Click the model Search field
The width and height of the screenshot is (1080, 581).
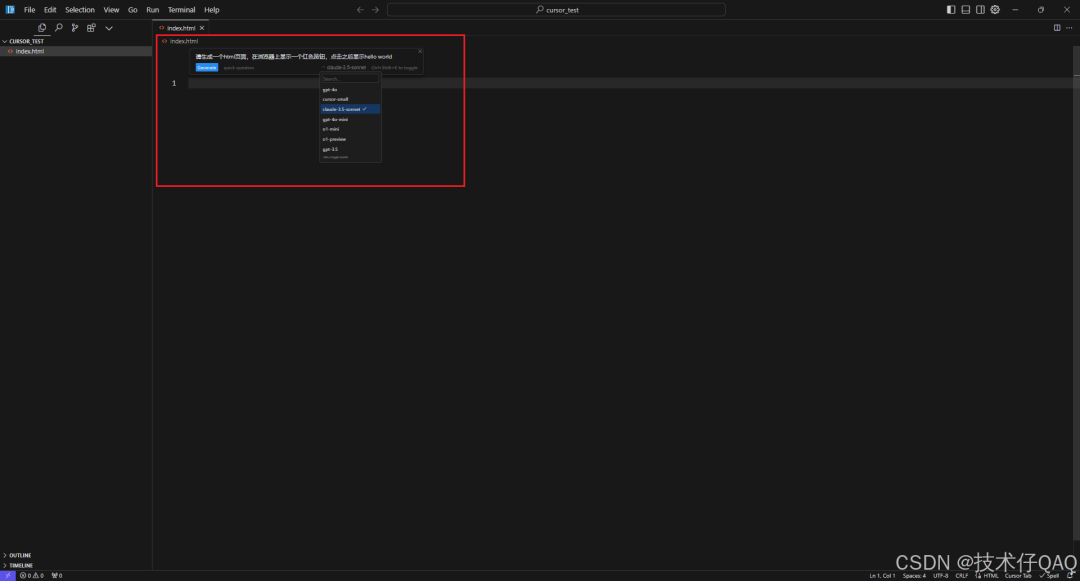350,79
